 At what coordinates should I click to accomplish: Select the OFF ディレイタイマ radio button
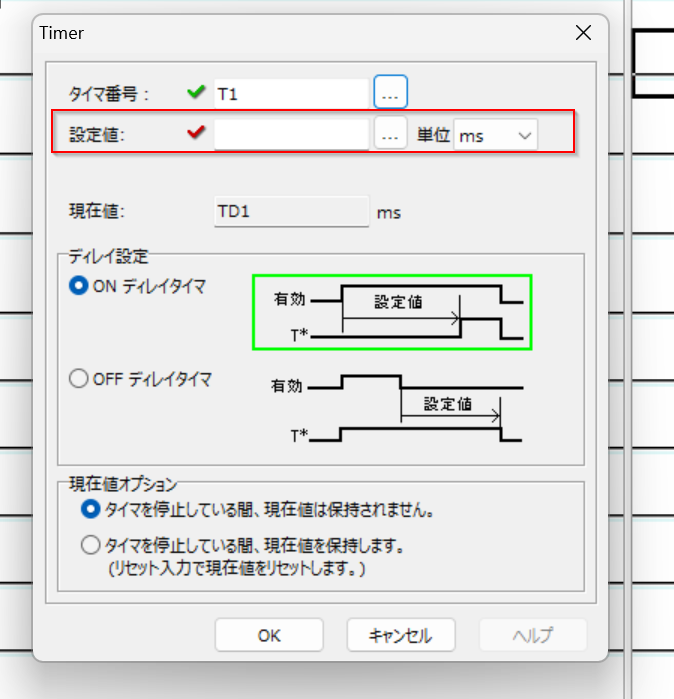(79, 378)
